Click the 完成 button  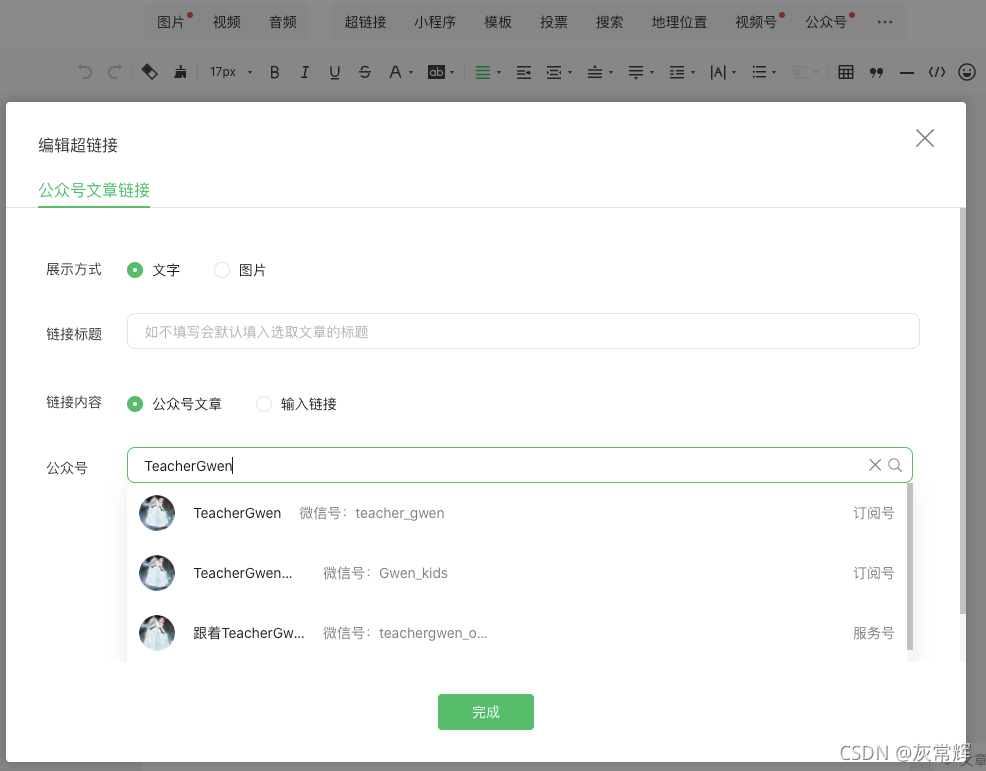pyautogui.click(x=485, y=712)
